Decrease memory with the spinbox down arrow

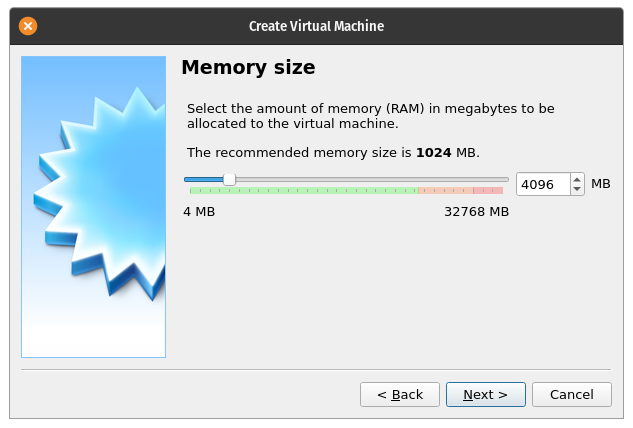tap(577, 189)
